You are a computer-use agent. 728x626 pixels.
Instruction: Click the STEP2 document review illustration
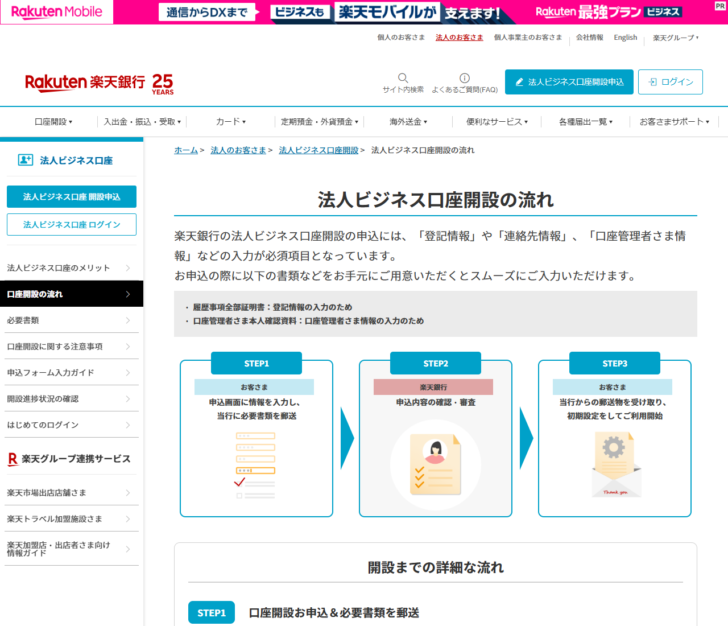tap(435, 464)
